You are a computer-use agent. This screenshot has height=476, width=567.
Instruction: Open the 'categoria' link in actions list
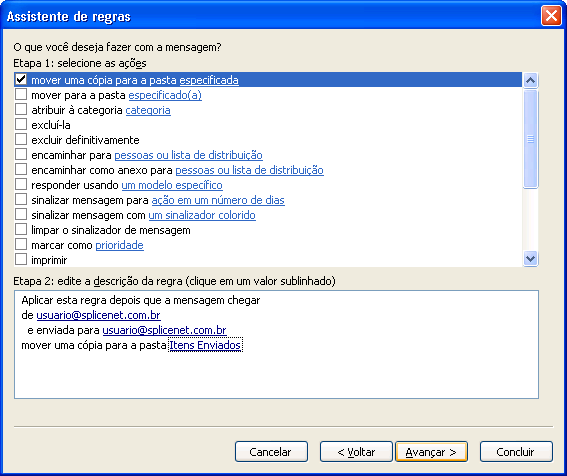tap(148, 110)
